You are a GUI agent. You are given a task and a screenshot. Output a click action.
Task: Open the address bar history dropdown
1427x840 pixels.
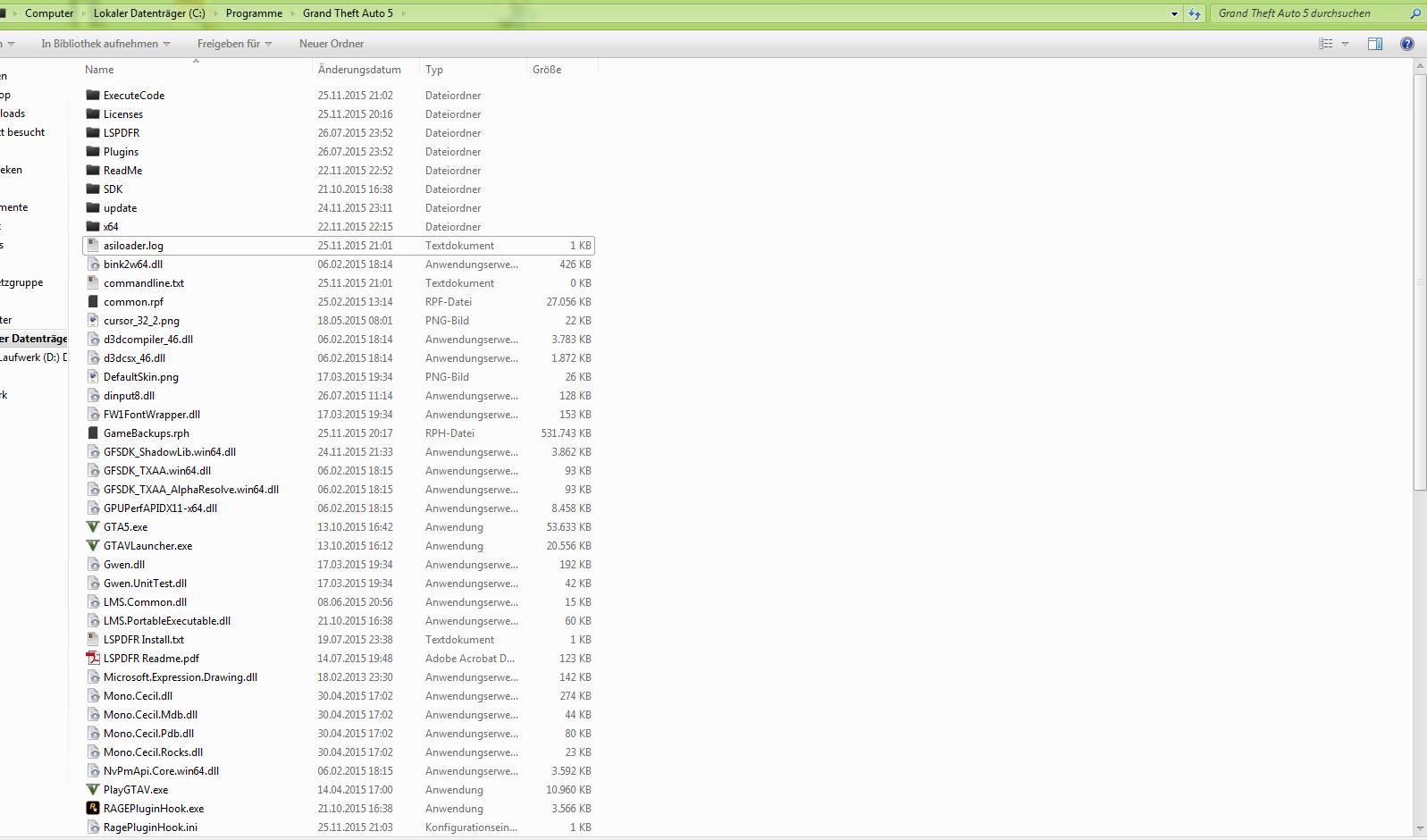[x=1174, y=13]
